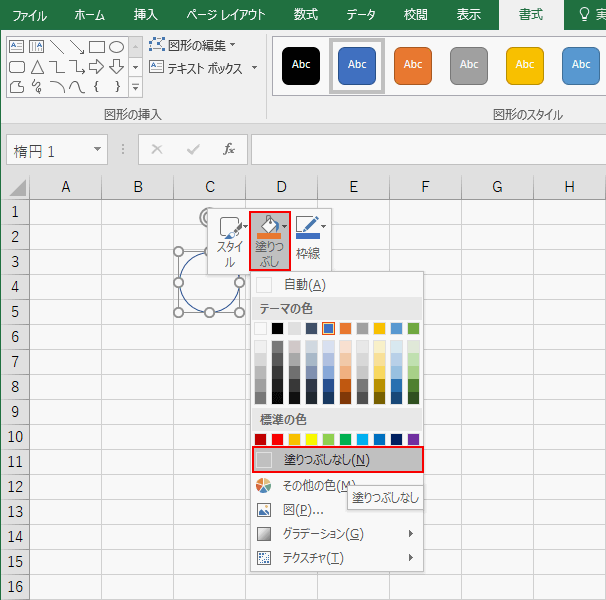The image size is (606, 600).
Task: Select the freeform shape tool
Action: 17,87
